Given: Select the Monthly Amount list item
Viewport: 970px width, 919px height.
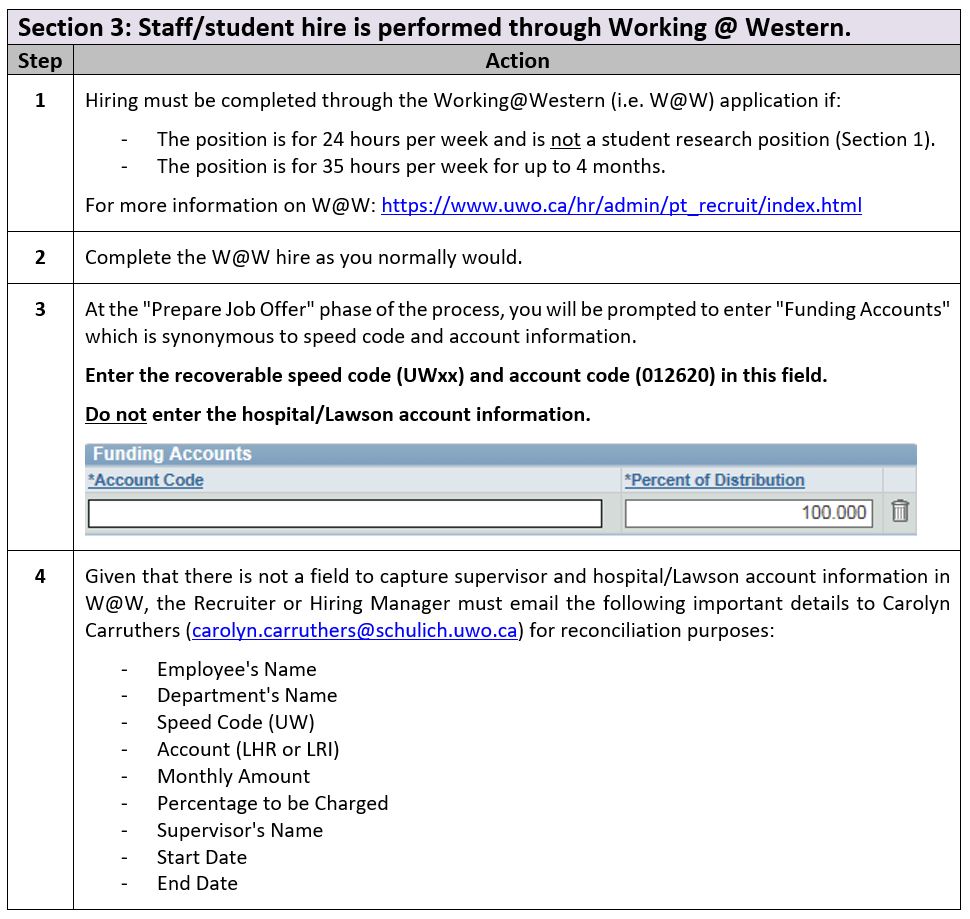Looking at the screenshot, I should (x=233, y=776).
